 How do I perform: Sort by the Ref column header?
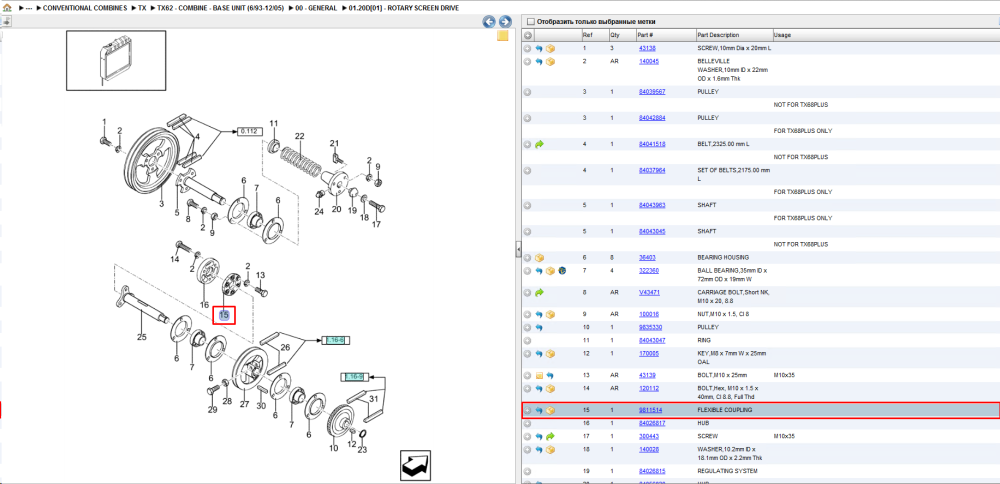point(594,35)
